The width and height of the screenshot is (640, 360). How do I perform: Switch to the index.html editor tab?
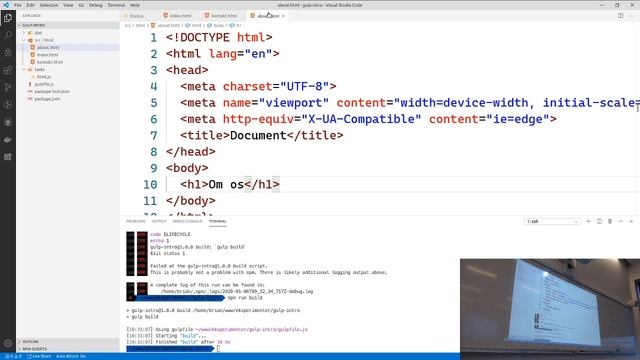180,16
